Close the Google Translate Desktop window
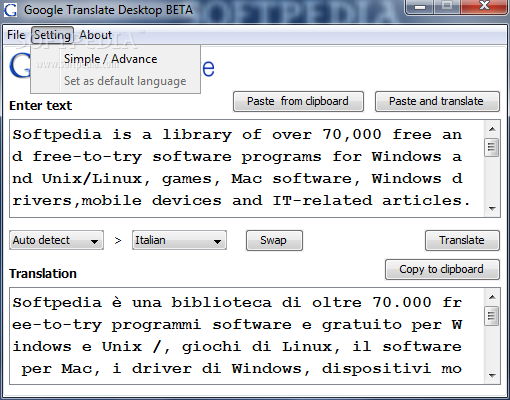This screenshot has height=400, width=510. (484, 7)
